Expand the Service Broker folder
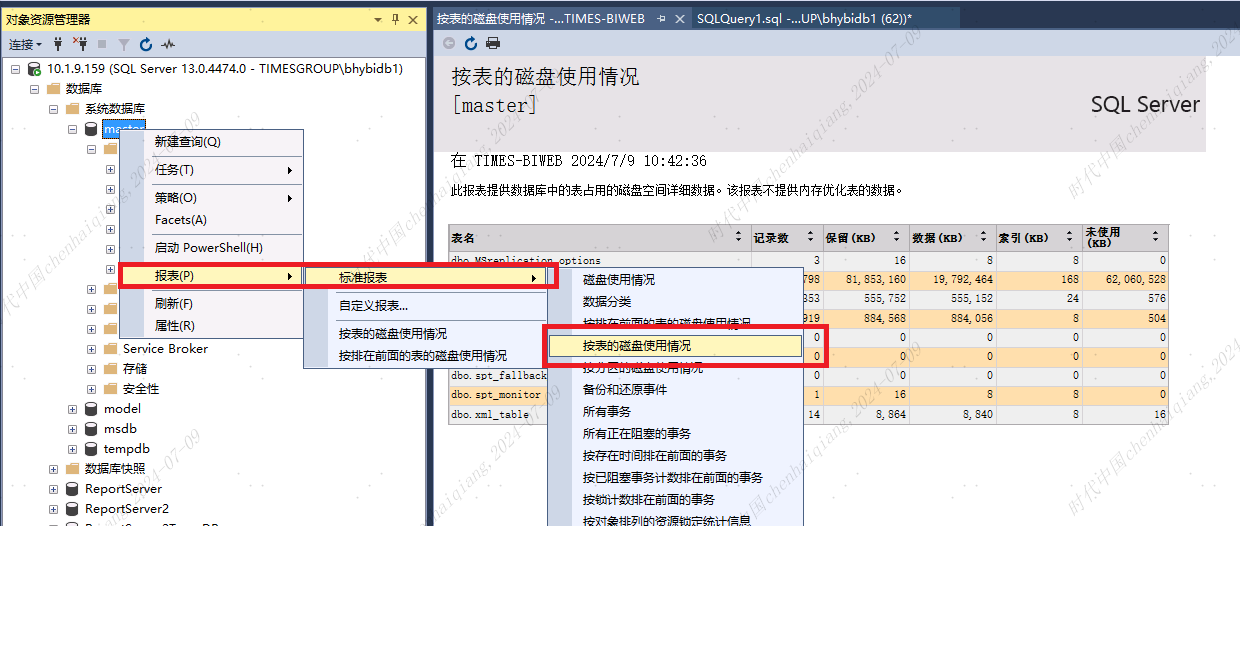The image size is (1240, 648). tap(91, 349)
